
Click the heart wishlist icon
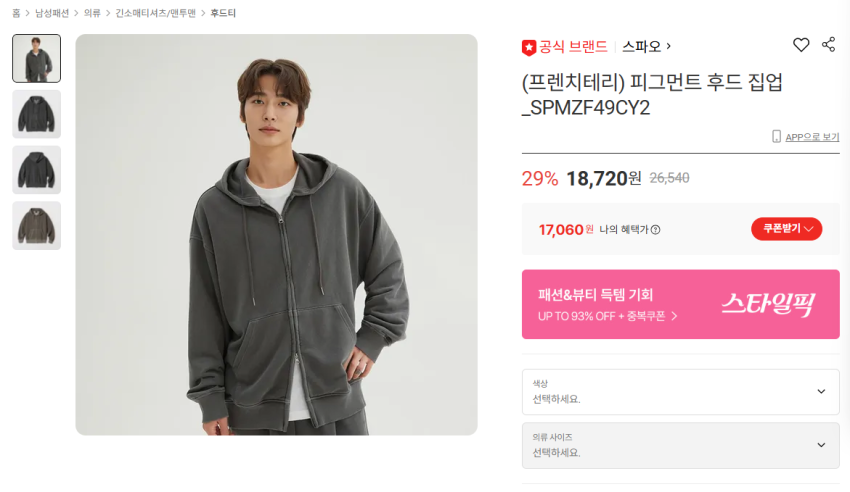(801, 45)
